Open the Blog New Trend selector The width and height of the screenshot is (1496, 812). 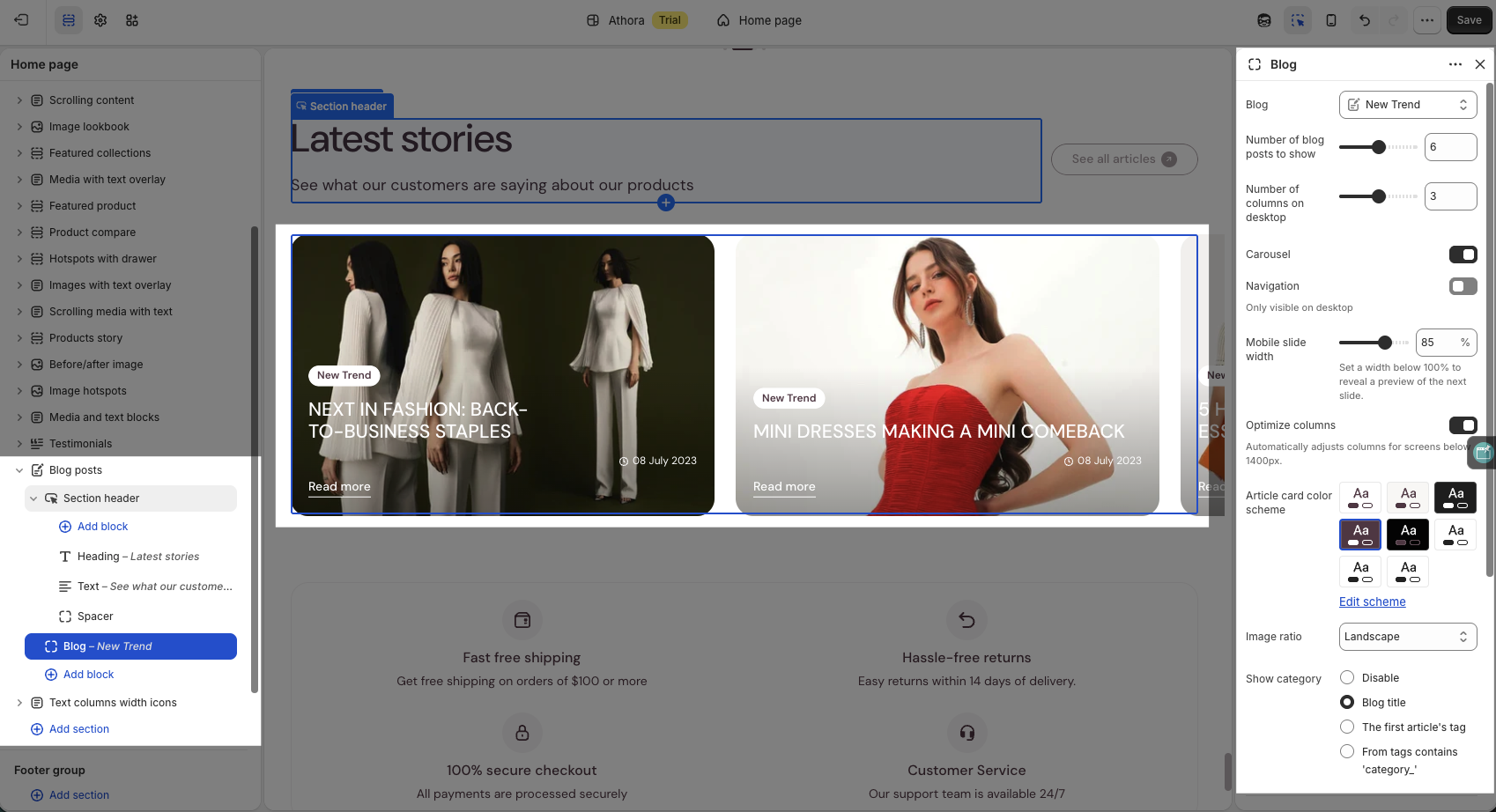click(1408, 105)
